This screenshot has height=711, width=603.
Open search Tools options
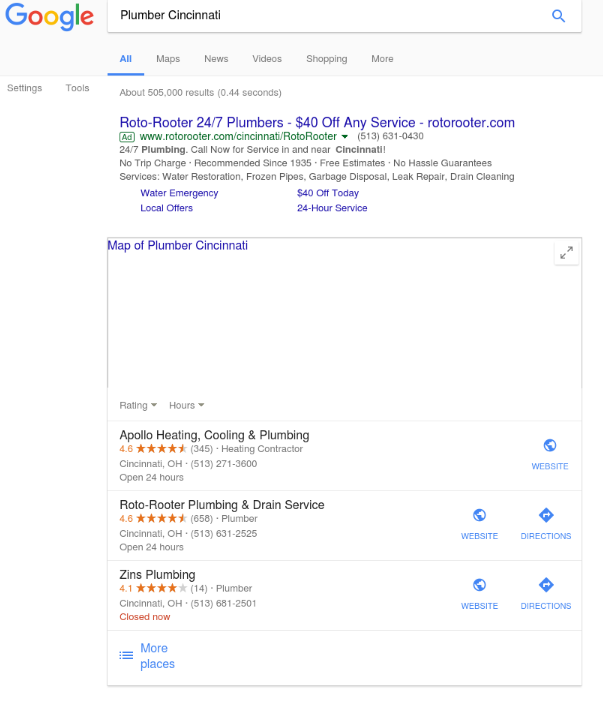77,88
